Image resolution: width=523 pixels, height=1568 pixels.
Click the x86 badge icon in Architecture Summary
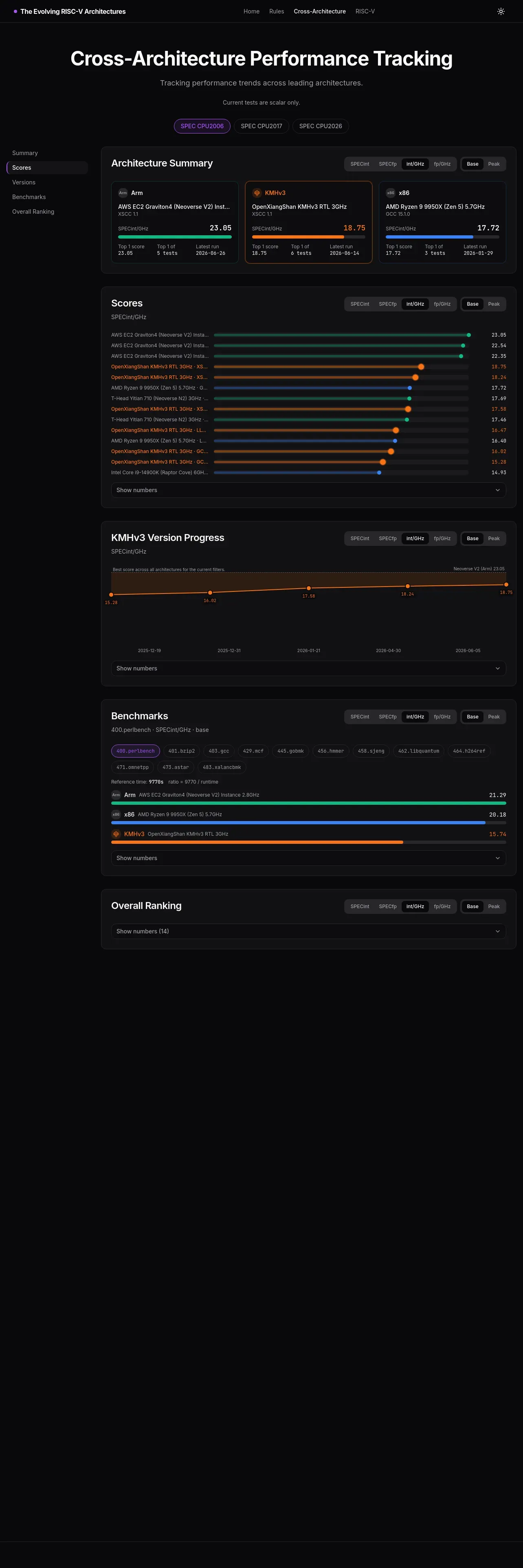[x=390, y=193]
